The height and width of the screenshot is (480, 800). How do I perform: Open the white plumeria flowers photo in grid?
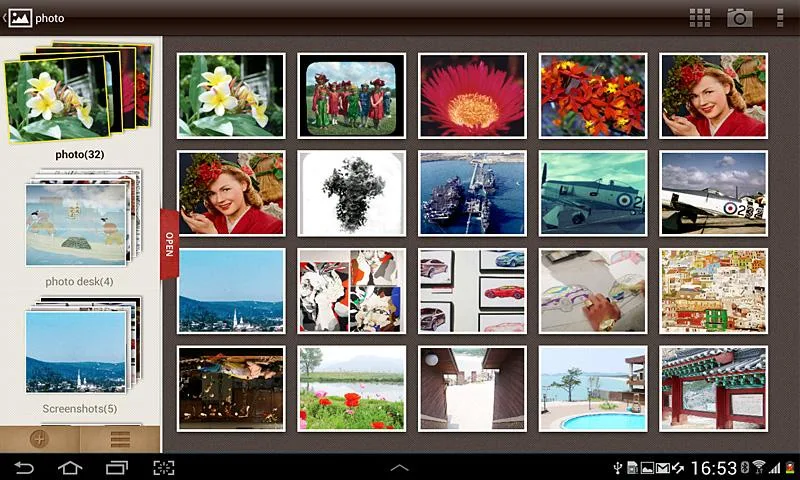click(x=231, y=96)
